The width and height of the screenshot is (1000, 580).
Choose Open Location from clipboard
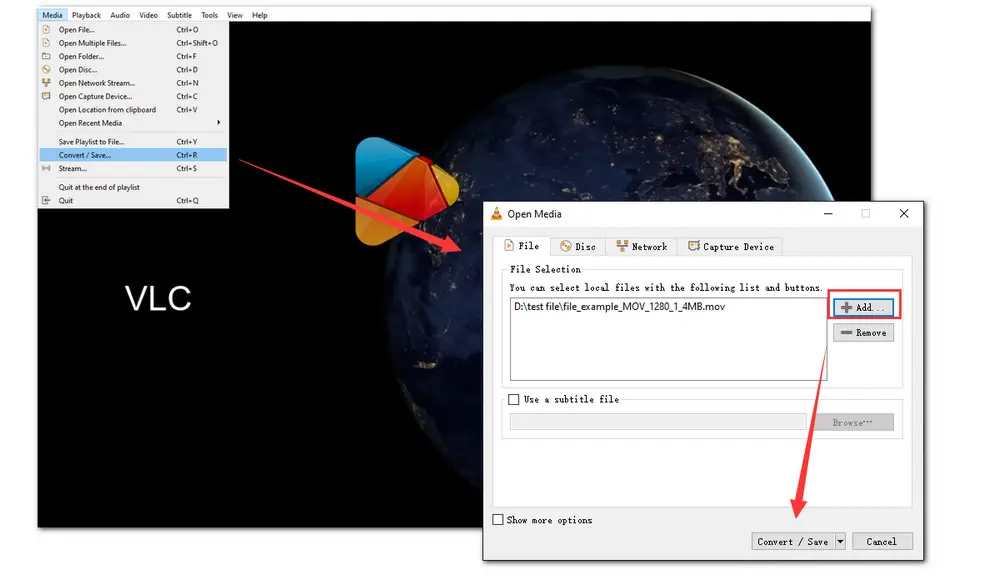coord(133,110)
